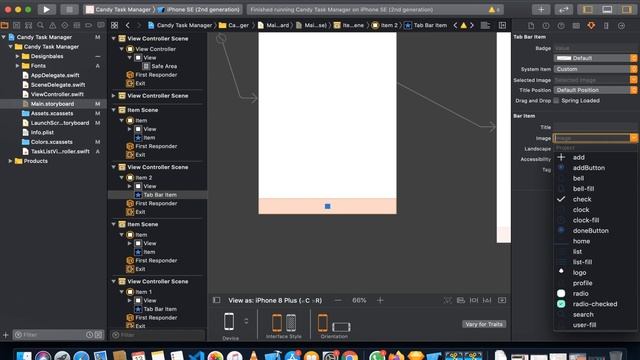The height and width of the screenshot is (360, 640).
Task: Show the breakpoint navigator
Action: click(x=89, y=25)
